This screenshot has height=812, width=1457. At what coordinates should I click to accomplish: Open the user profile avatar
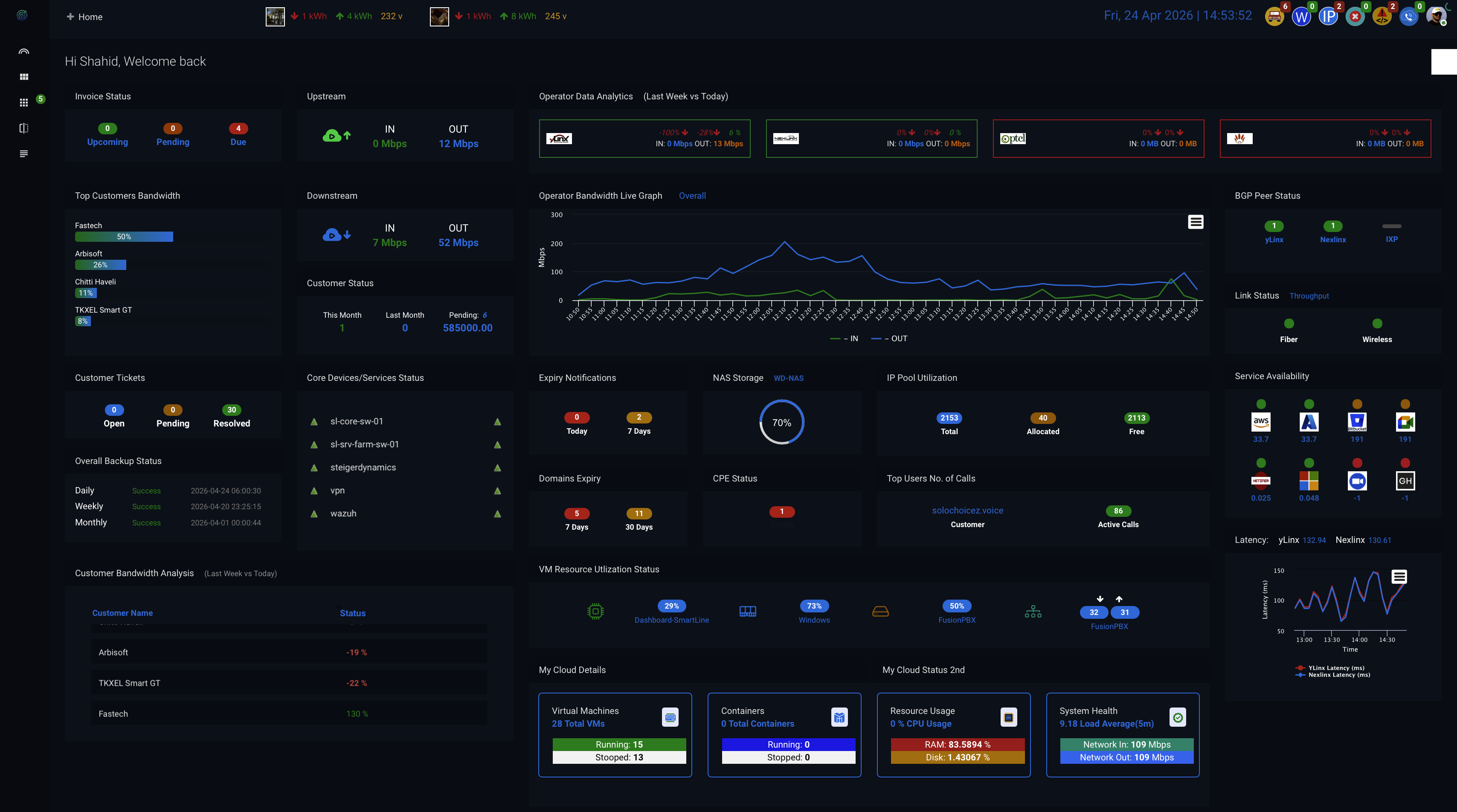click(x=1436, y=16)
